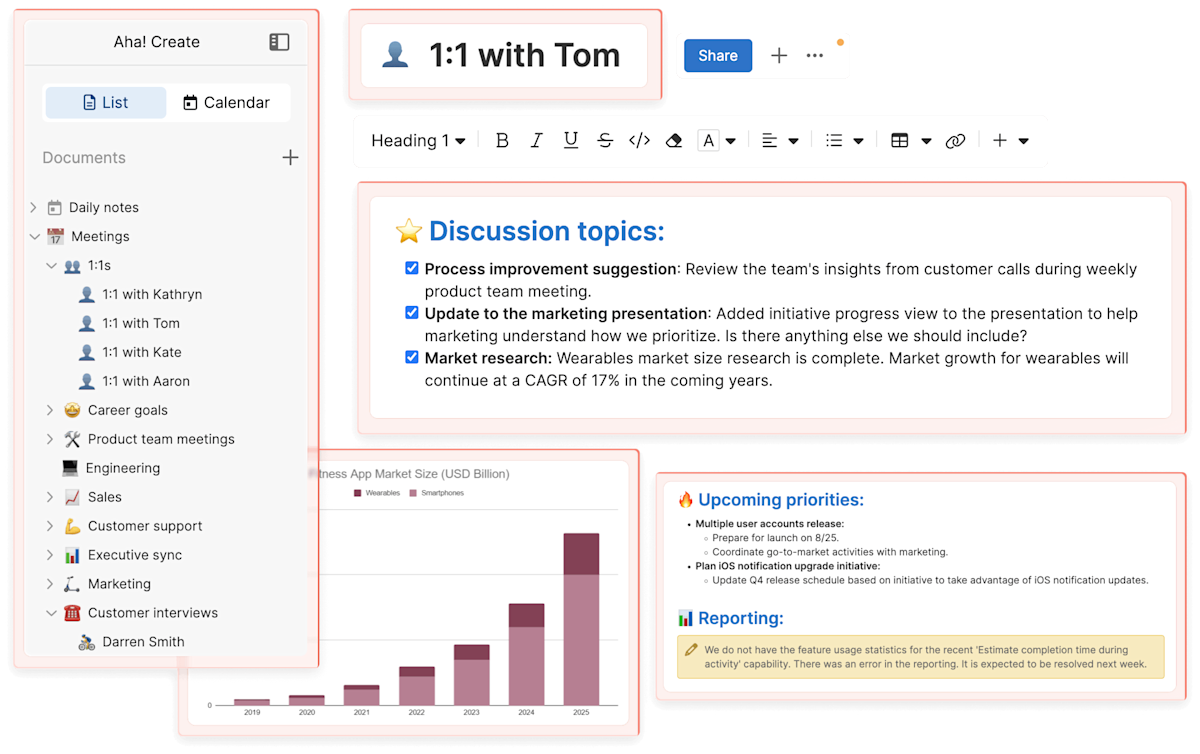Open 1:1 with Kathryn document
The image size is (1200, 754).
152,295
